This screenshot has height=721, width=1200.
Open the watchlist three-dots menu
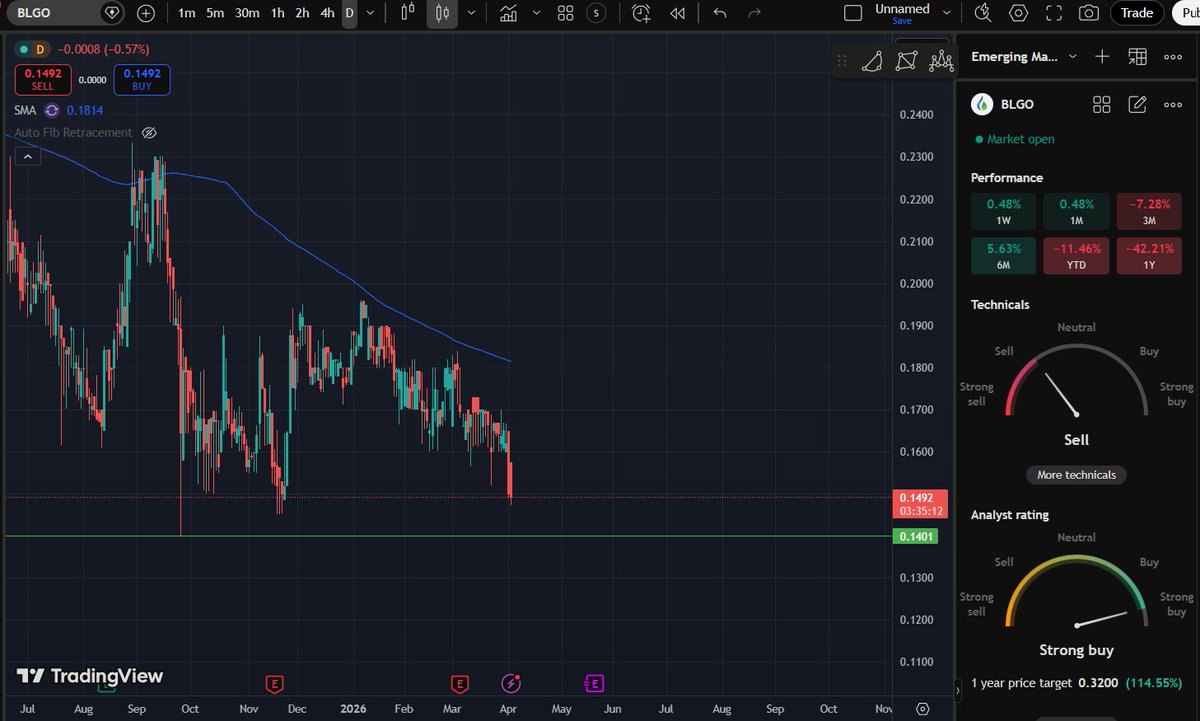tap(1172, 57)
